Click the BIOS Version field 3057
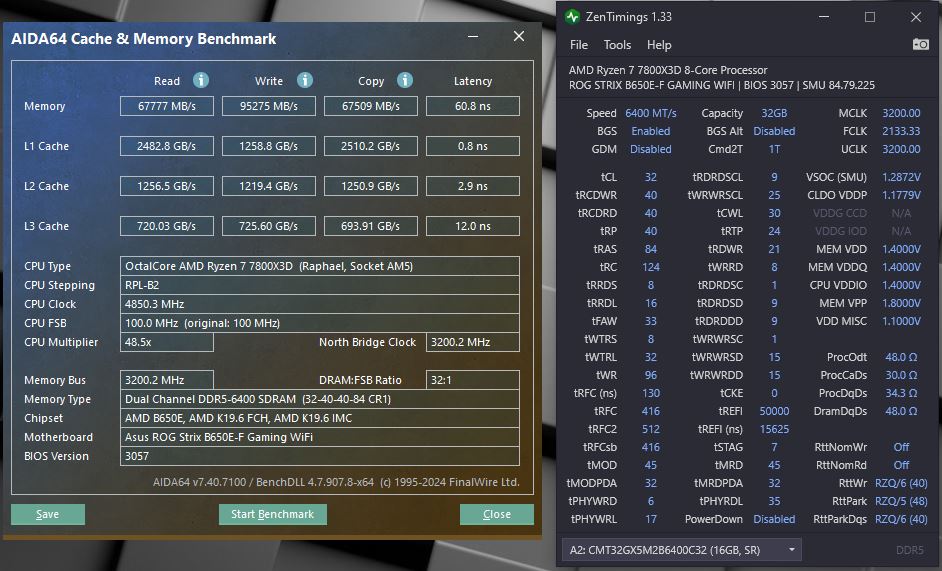Image resolution: width=942 pixels, height=571 pixels. (x=320, y=456)
